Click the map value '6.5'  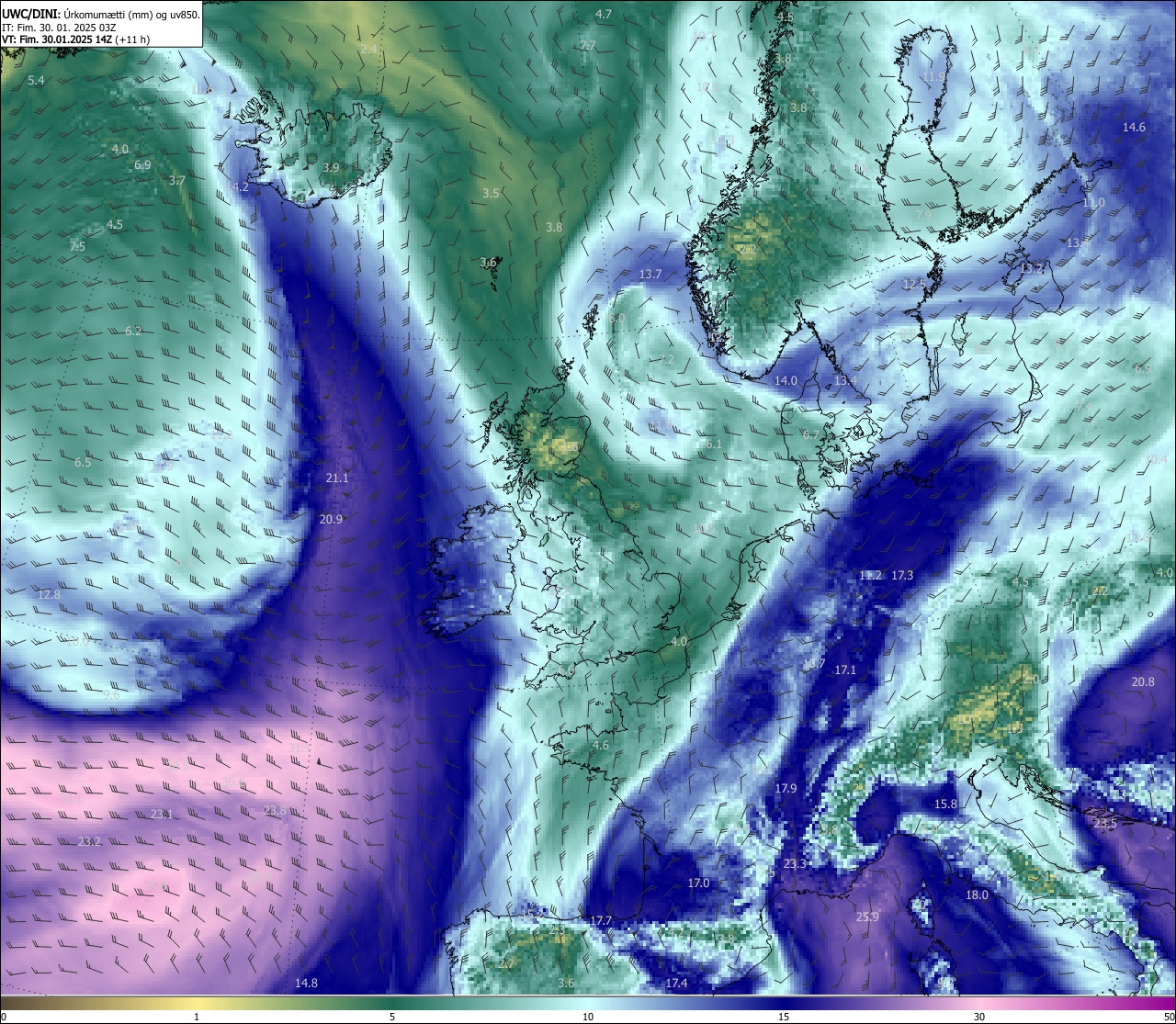tap(83, 463)
